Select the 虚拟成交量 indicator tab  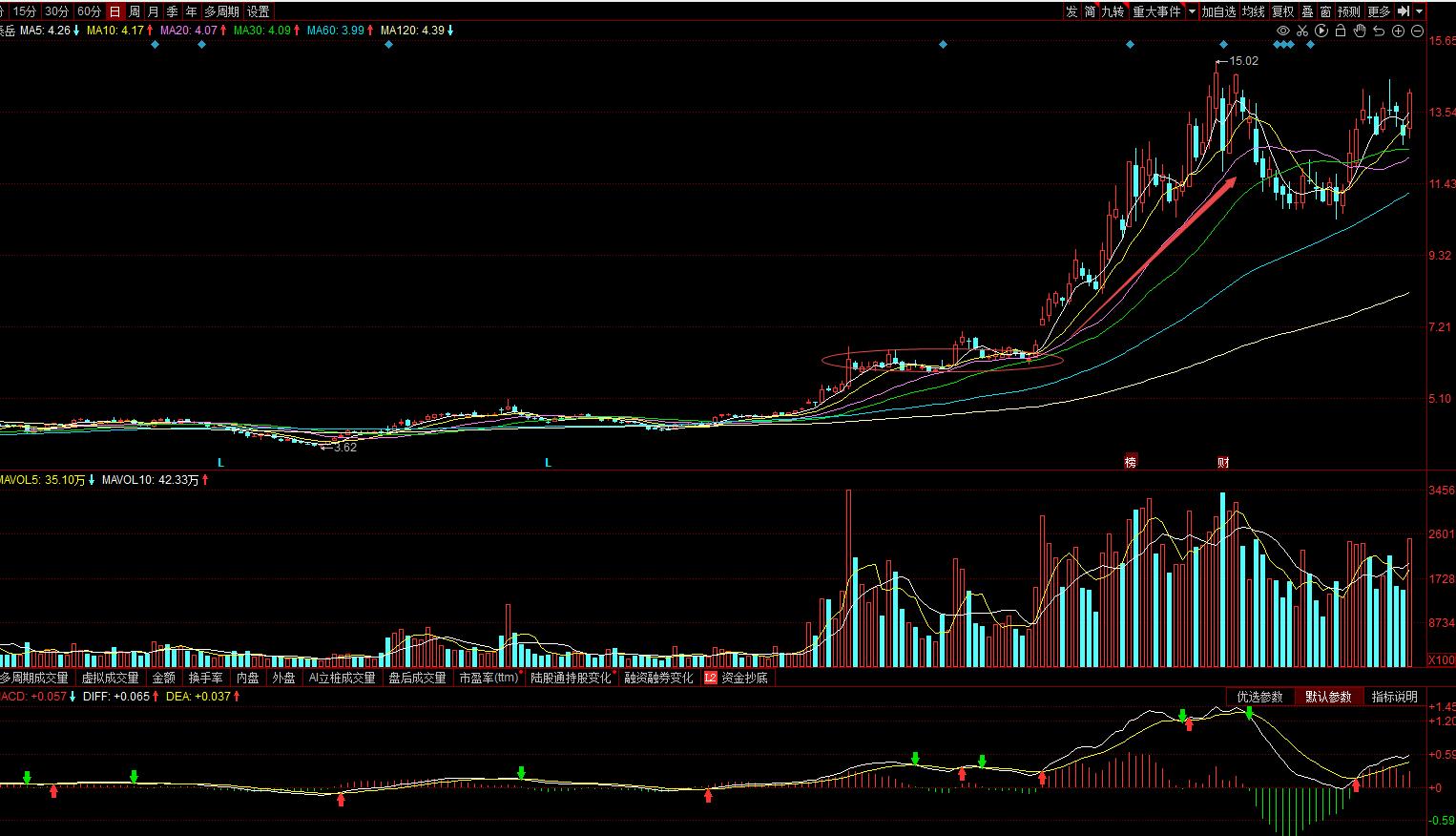110,678
